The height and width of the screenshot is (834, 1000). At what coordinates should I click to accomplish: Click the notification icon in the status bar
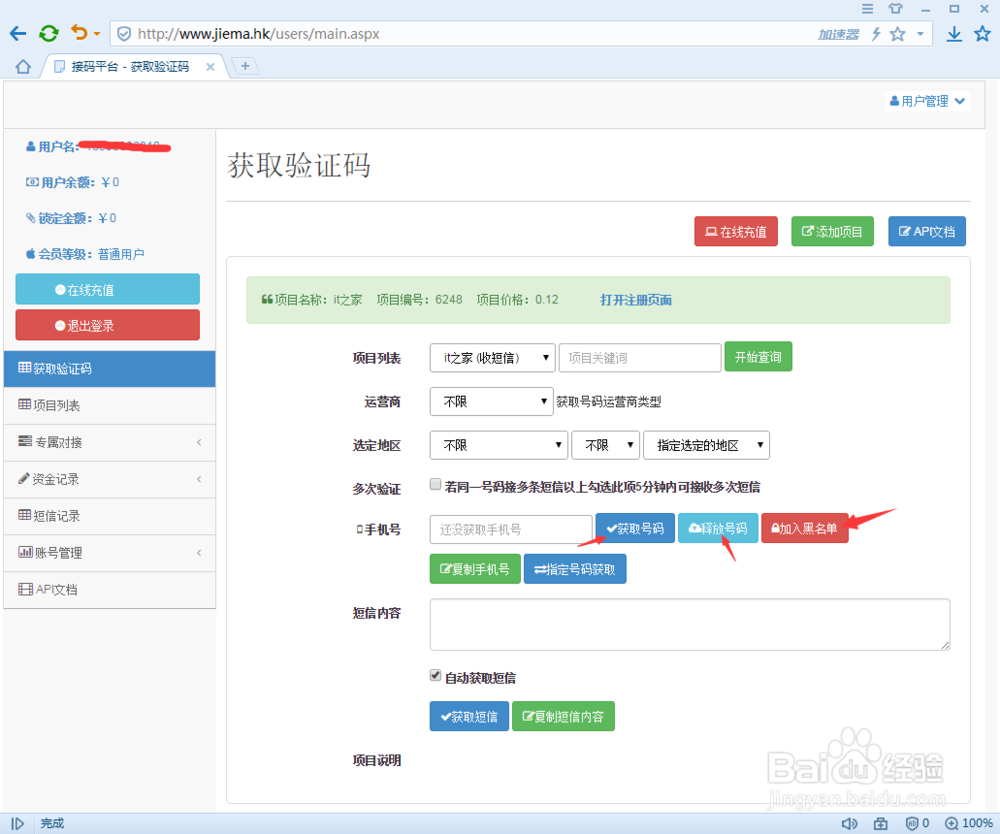[x=911, y=823]
